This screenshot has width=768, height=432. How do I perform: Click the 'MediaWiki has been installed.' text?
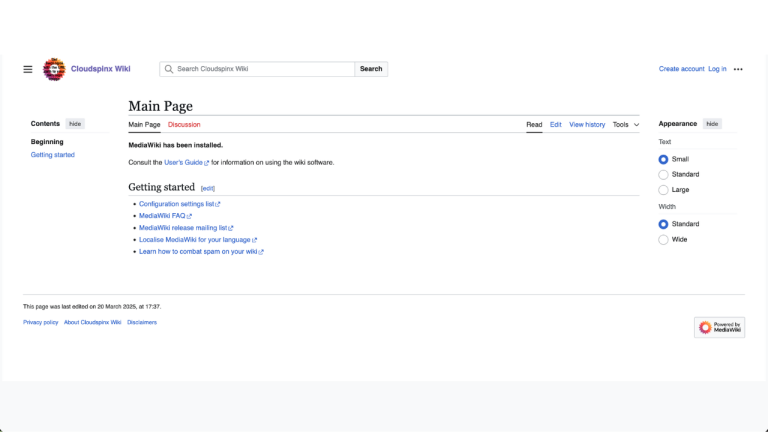tap(175, 145)
